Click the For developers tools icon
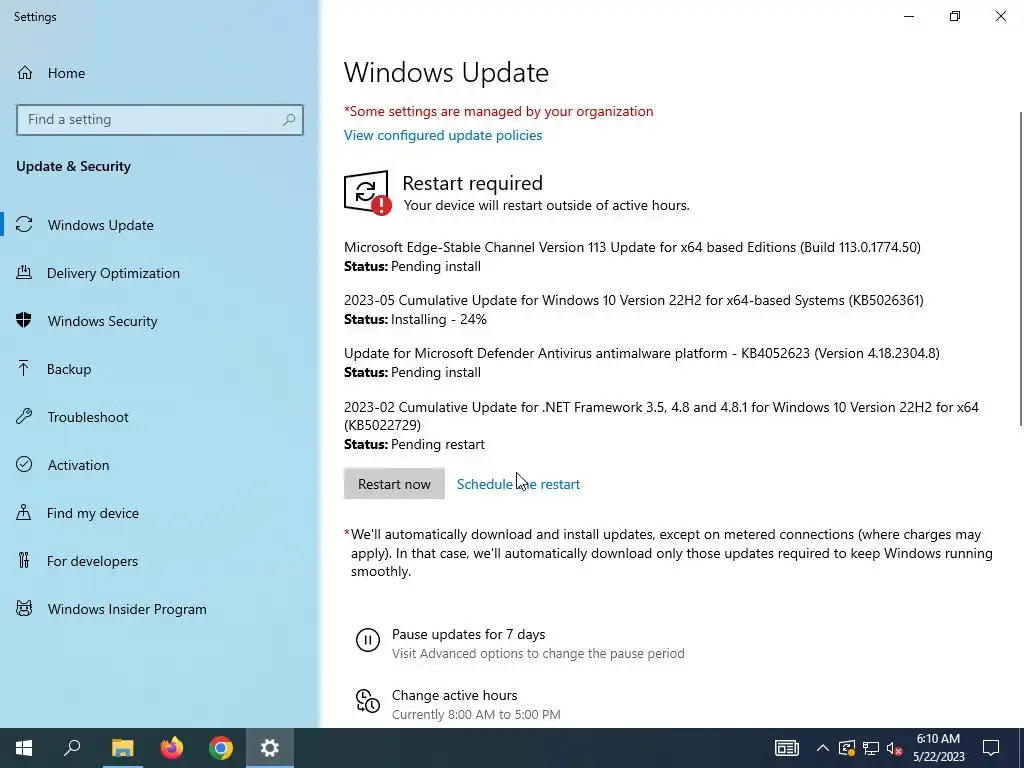 click(24, 560)
